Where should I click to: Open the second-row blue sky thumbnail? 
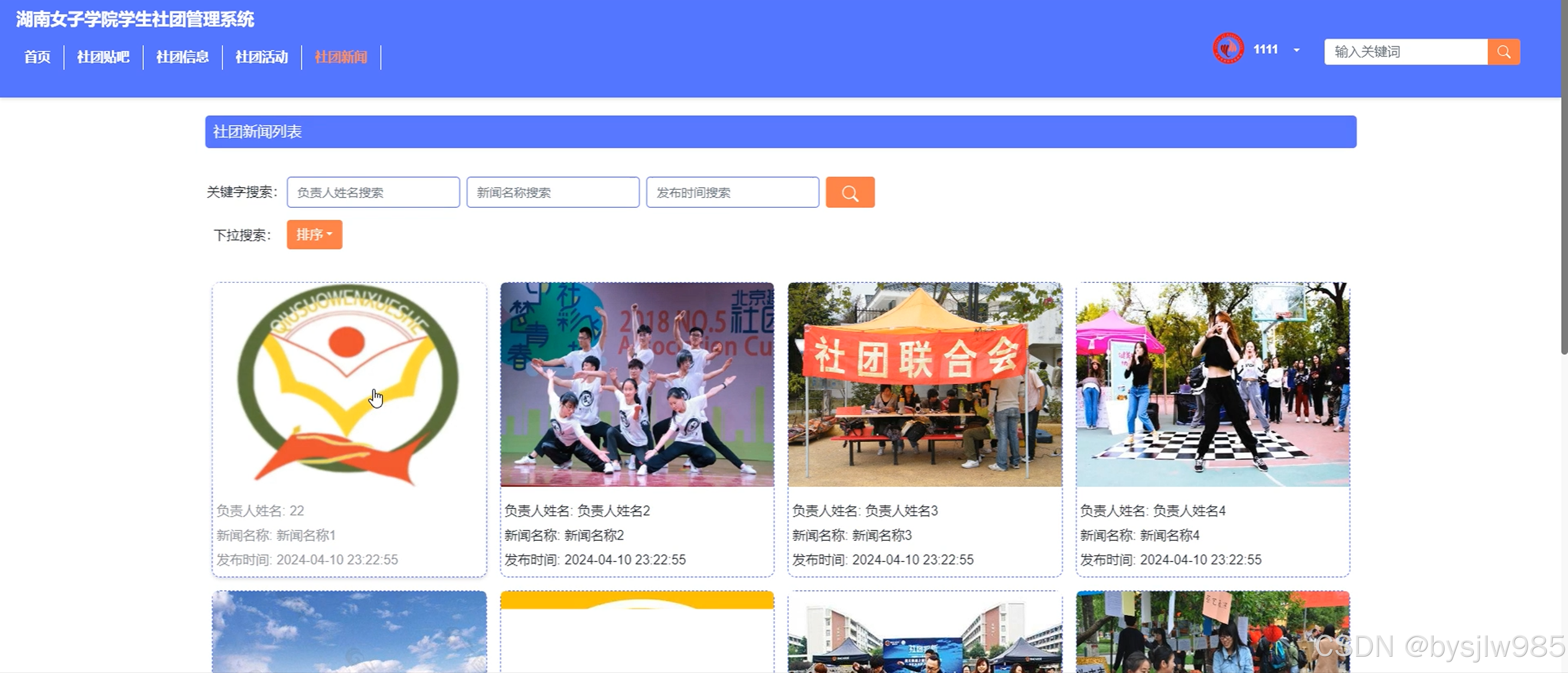coord(349,632)
